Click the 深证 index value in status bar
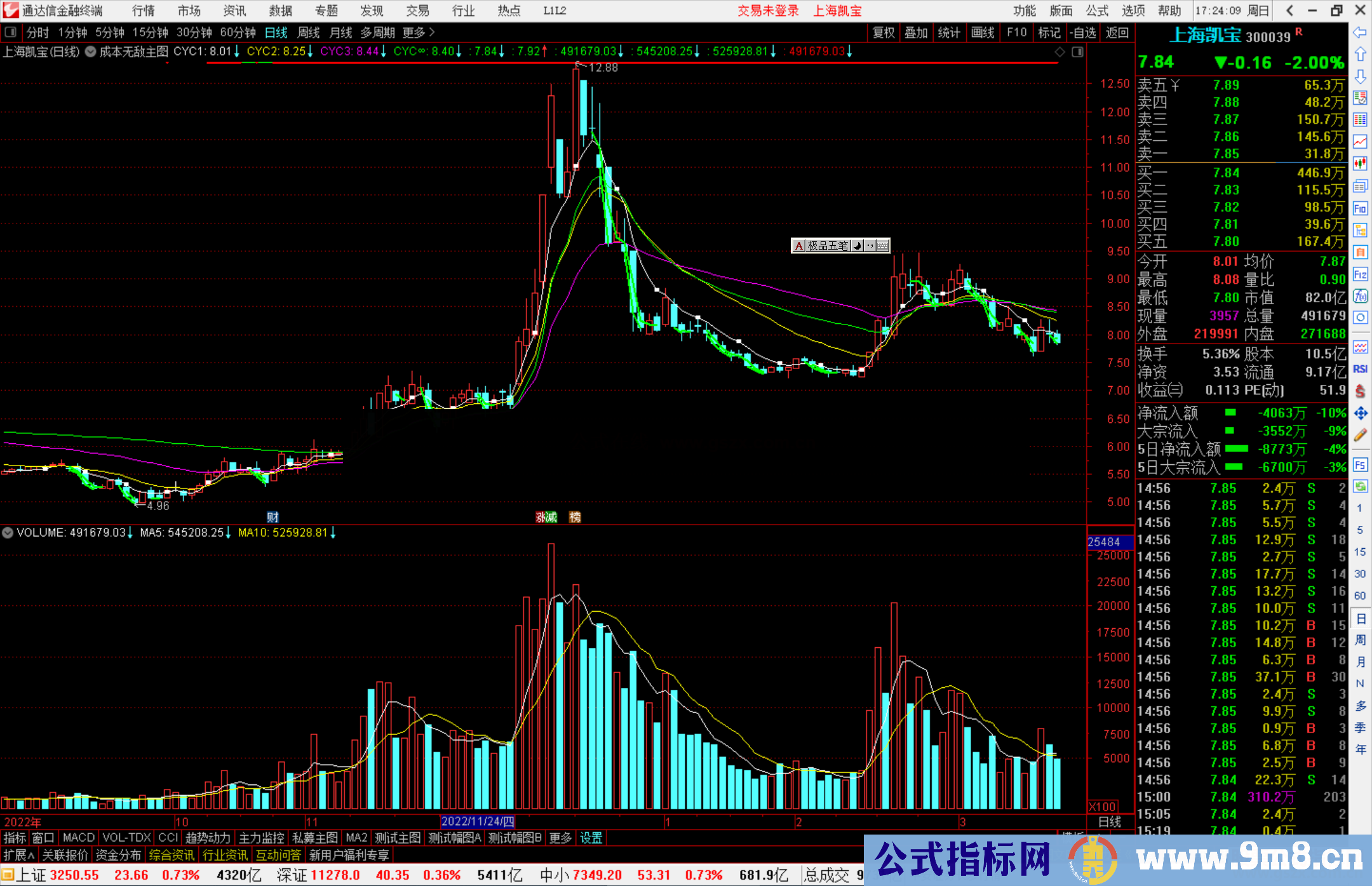The image size is (1372, 886). point(334,875)
